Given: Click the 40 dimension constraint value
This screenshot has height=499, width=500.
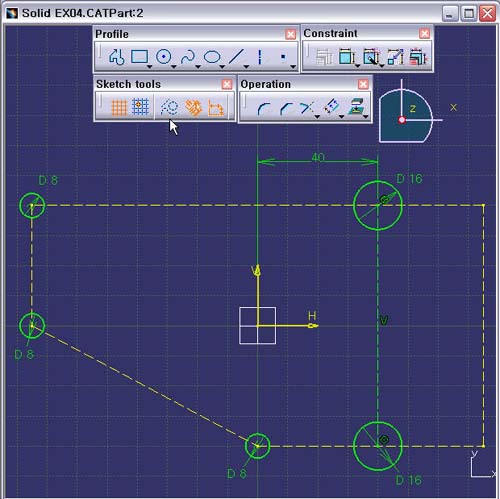Looking at the screenshot, I should 318,157.
